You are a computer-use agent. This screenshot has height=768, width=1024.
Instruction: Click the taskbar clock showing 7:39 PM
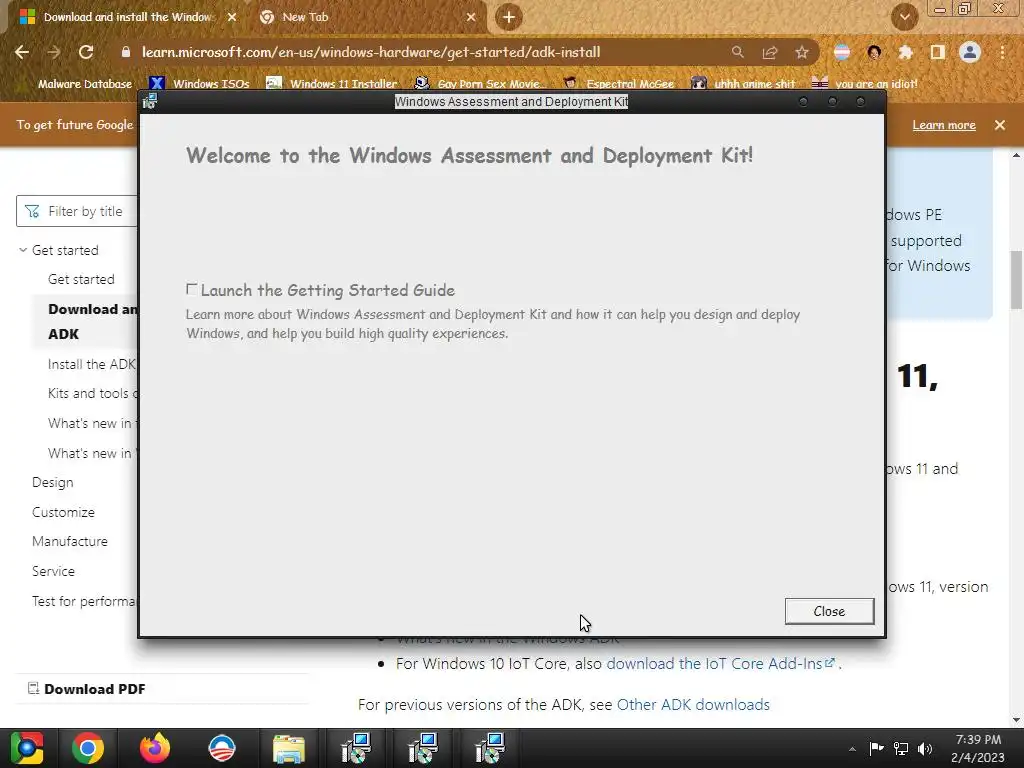[978, 748]
